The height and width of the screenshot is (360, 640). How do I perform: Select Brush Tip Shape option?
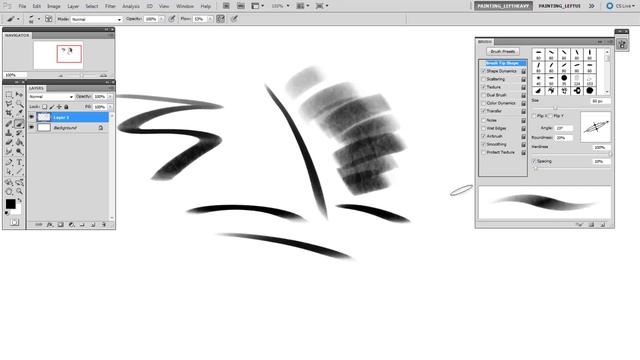[502, 63]
